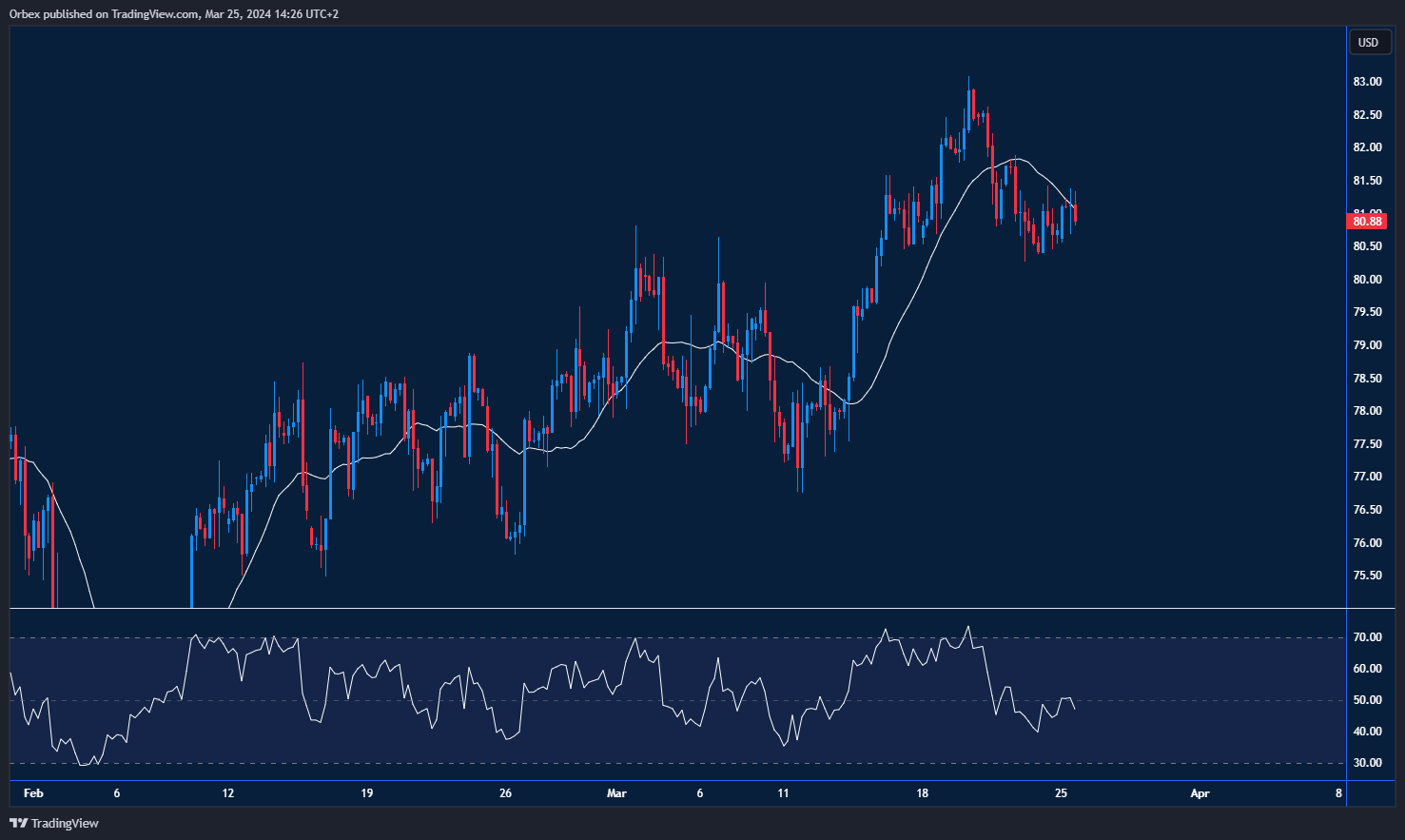Viewport: 1405px width, 840px height.
Task: Click the TradingView logo icon
Action: point(18,823)
